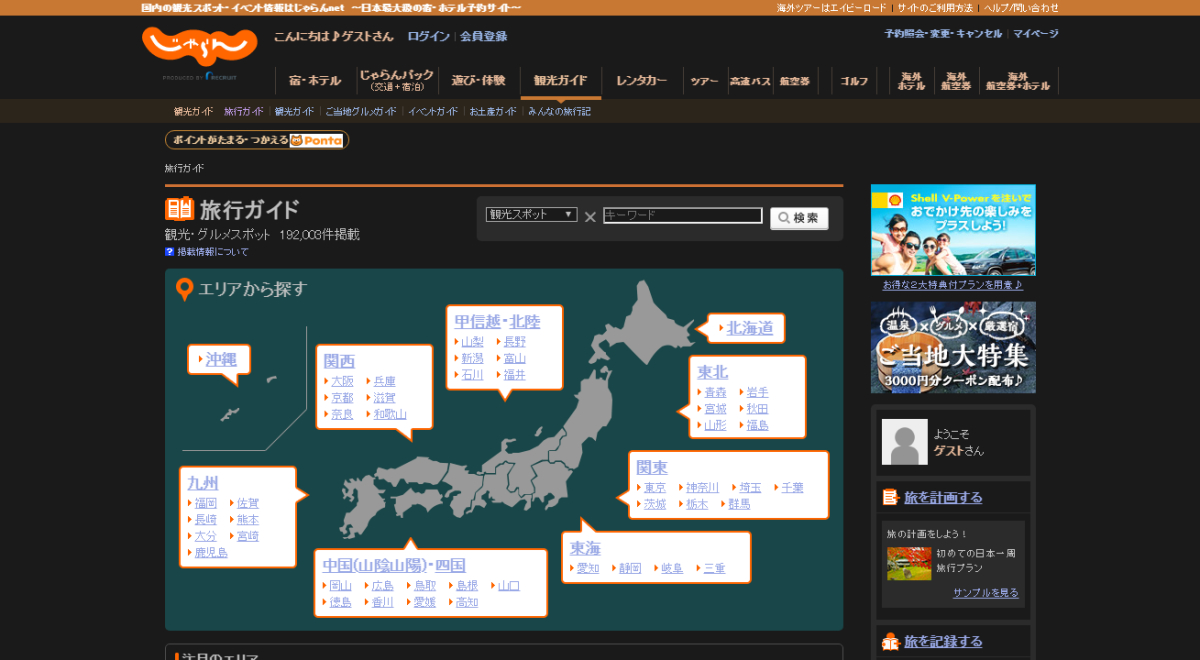Select お土産ガイド in the sub navigation
Viewport: 1200px width, 660px height.
[493, 112]
